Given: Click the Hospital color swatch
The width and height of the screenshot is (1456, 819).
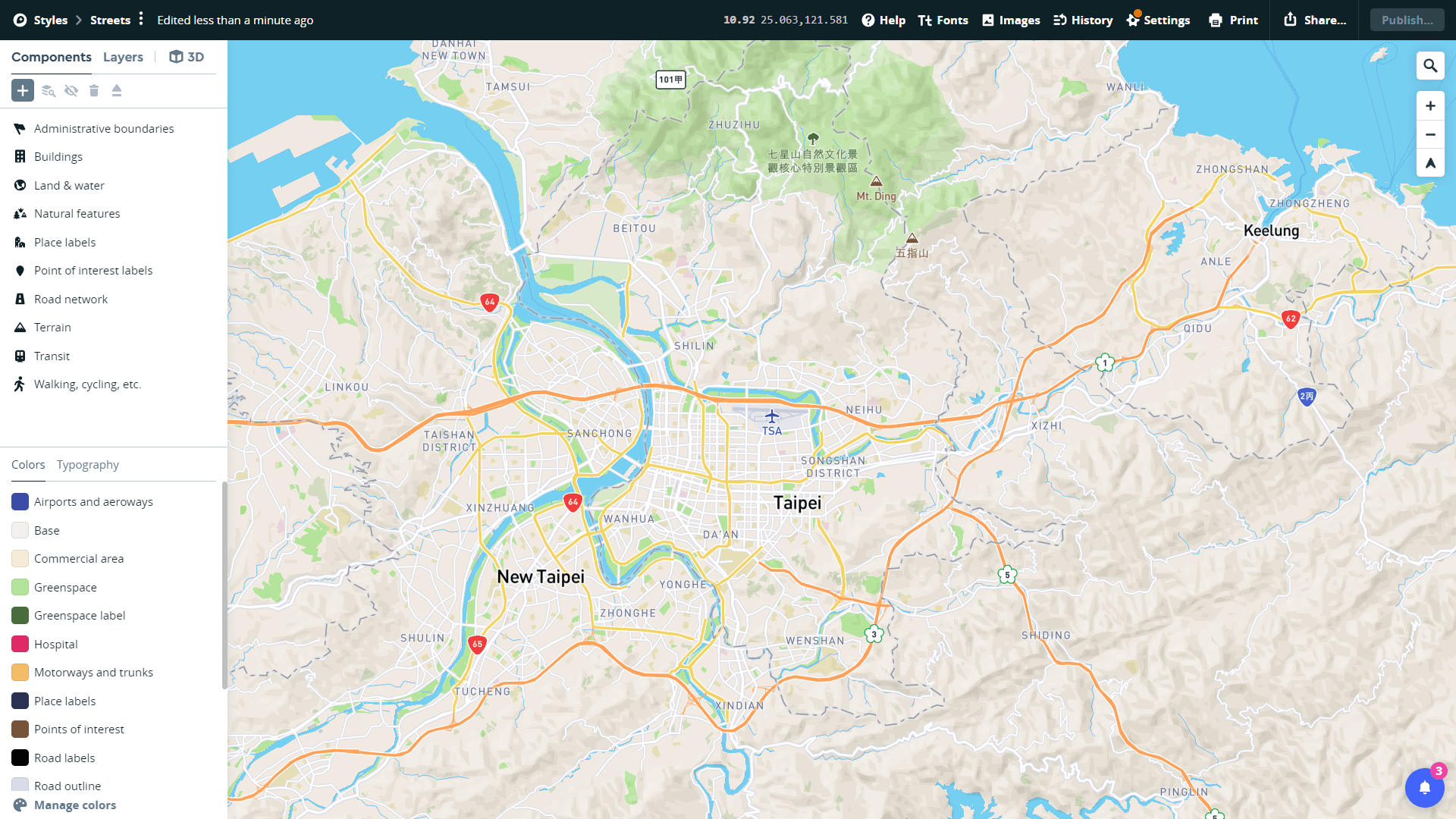Looking at the screenshot, I should click(x=20, y=645).
